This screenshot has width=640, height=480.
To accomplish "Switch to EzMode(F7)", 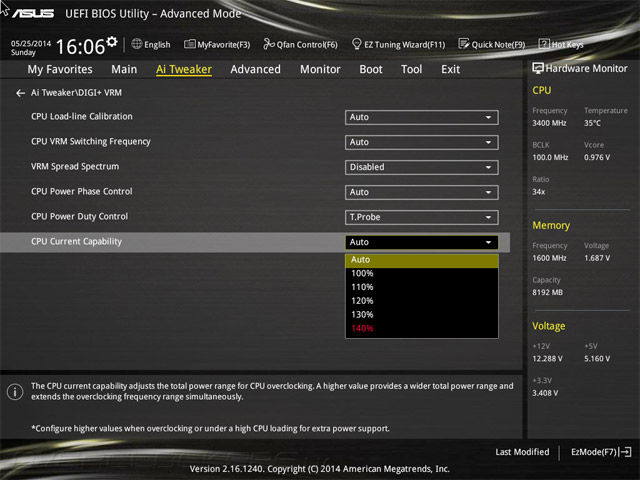I will (x=601, y=452).
